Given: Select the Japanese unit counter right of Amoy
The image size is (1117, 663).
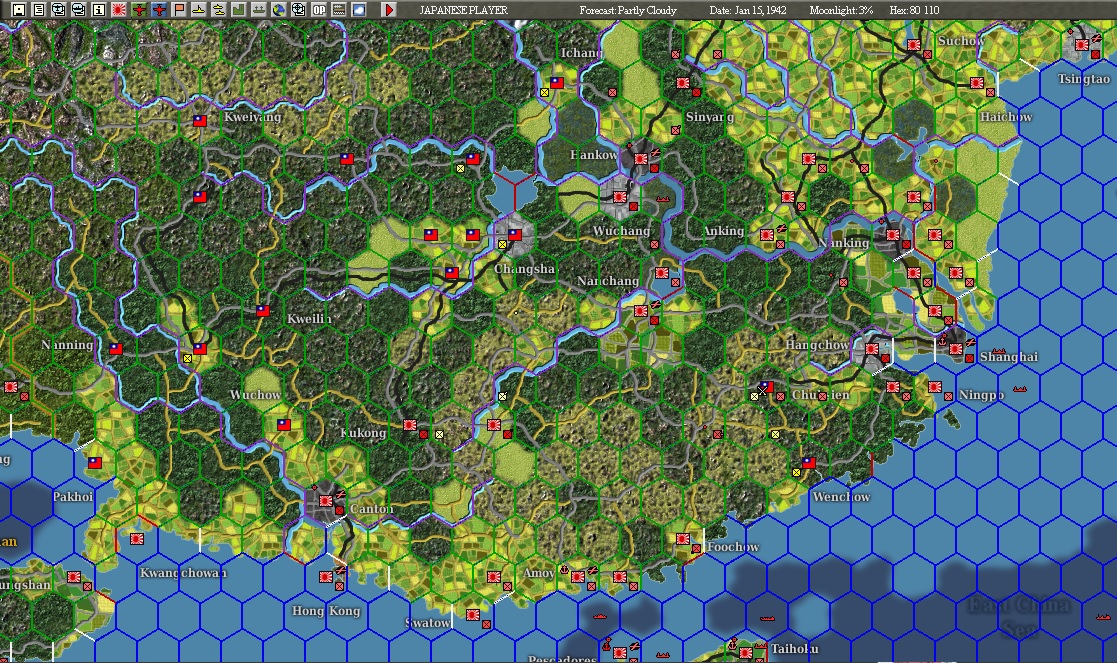Looking at the screenshot, I should point(578,577).
